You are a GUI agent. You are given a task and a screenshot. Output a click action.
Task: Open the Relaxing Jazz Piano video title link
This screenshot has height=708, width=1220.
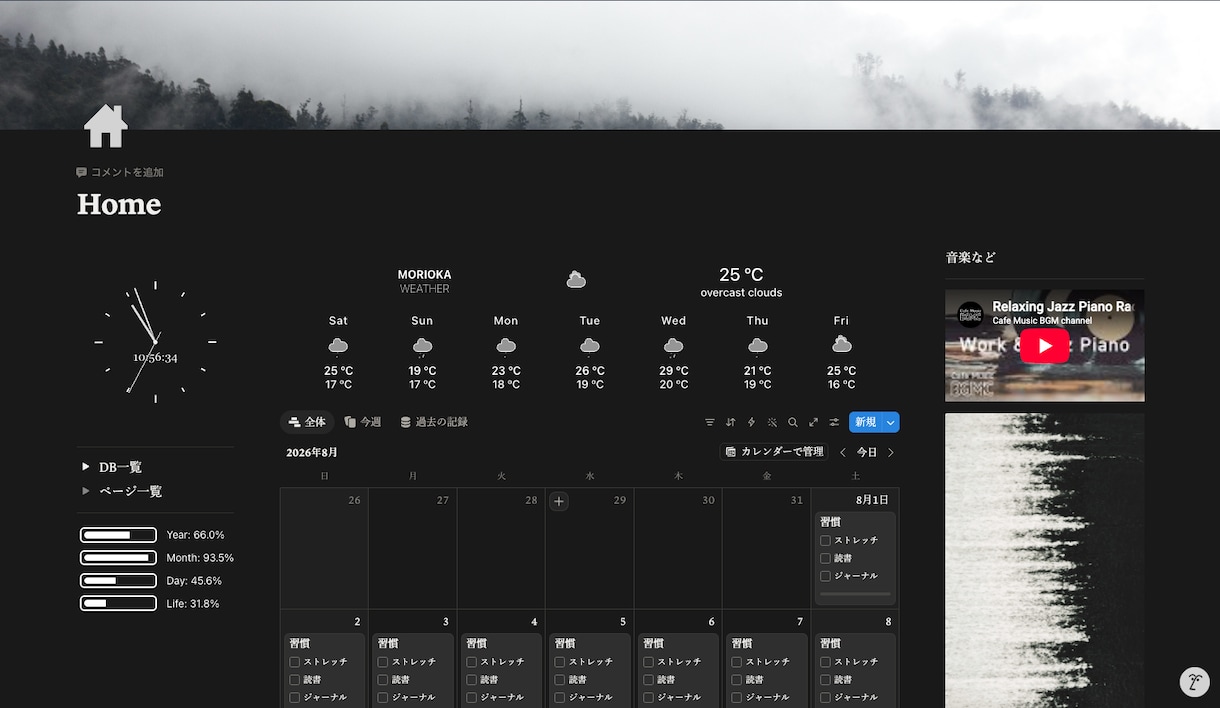click(1062, 306)
